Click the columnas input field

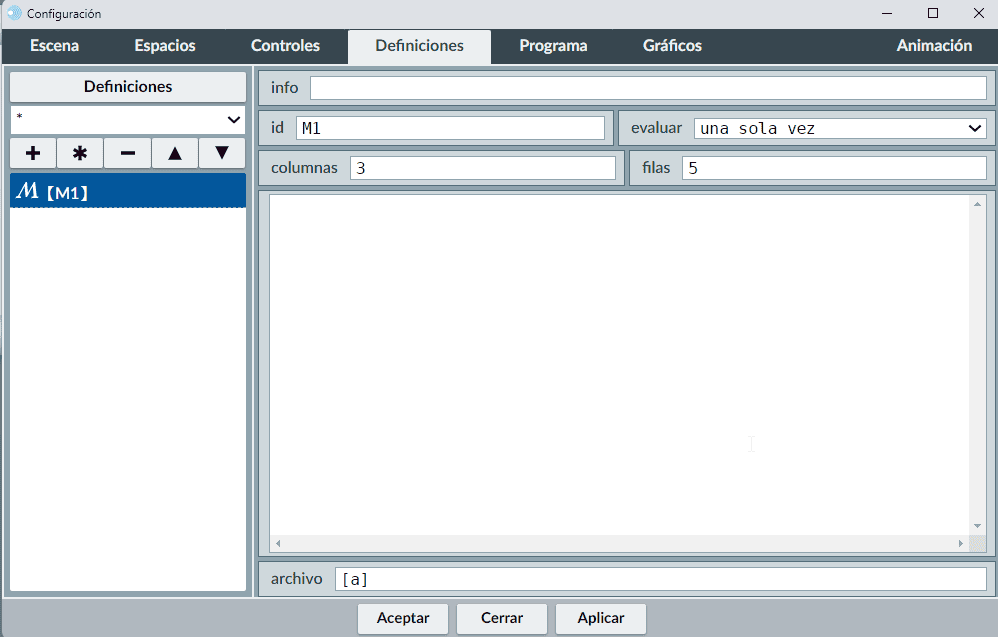483,168
